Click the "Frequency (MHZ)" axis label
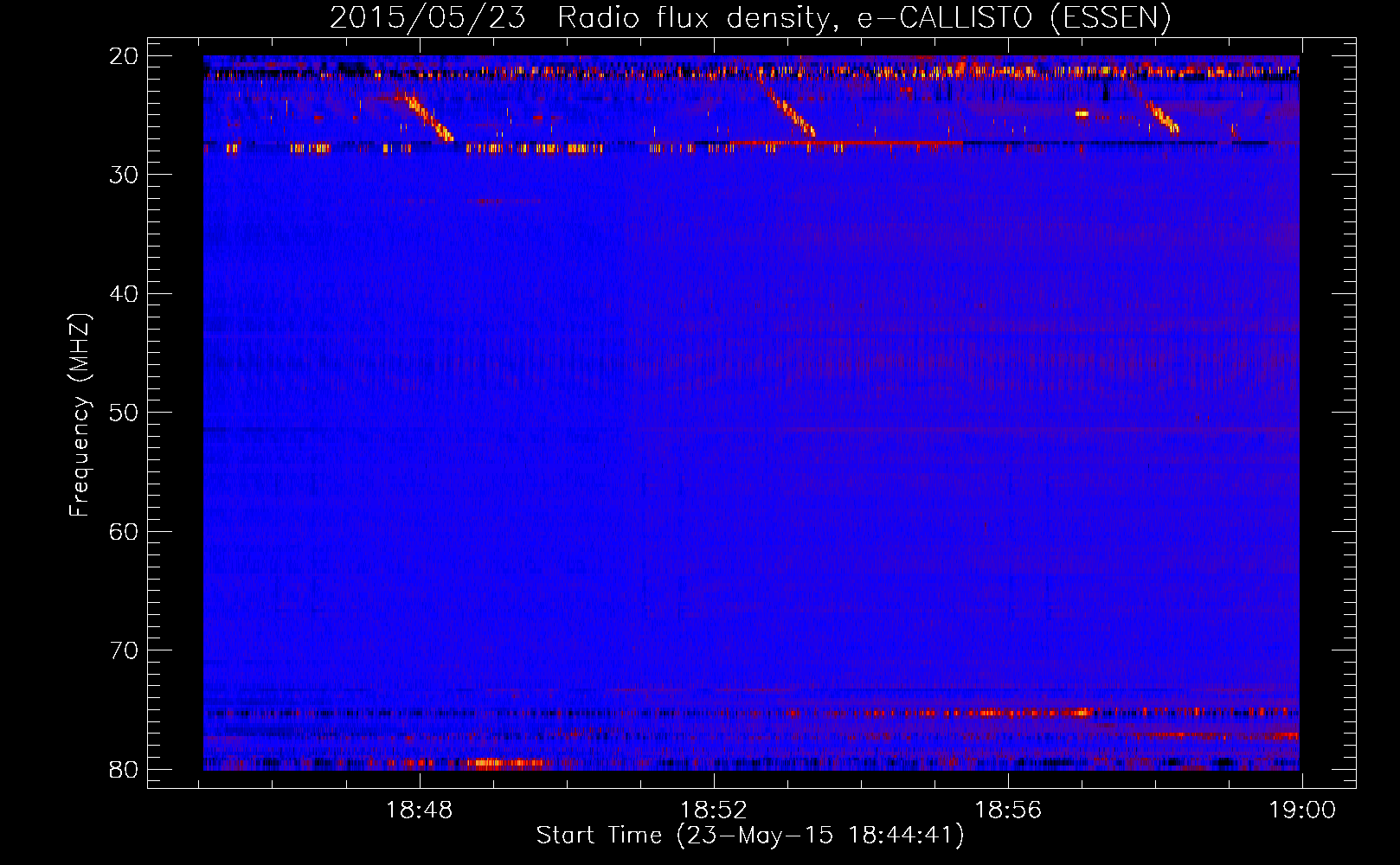The width and height of the screenshot is (1400, 865). coord(80,415)
